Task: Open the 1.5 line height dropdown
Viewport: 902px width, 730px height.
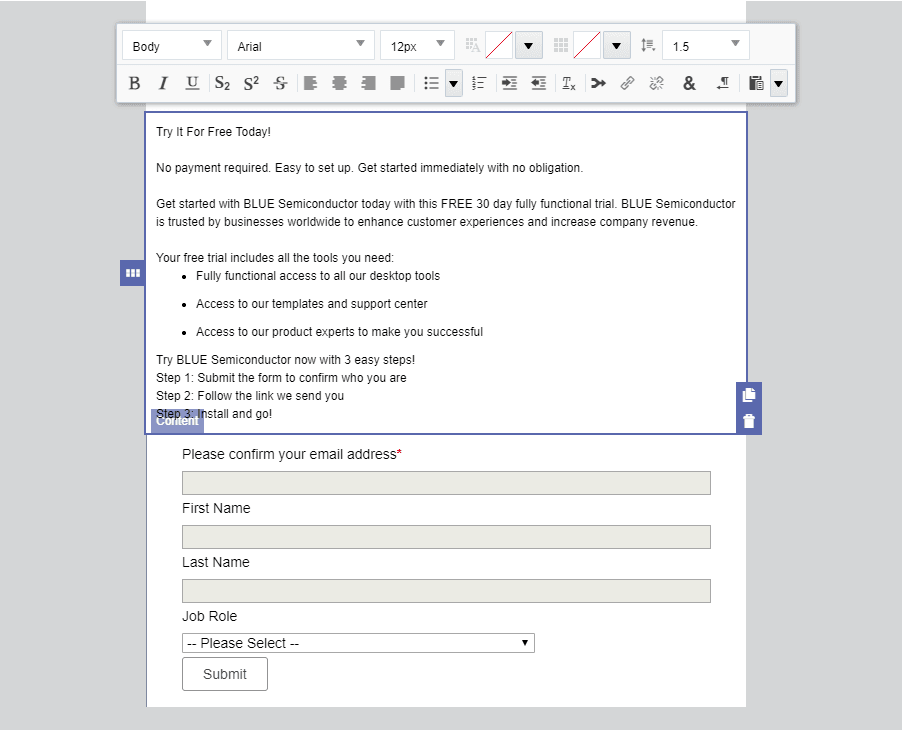Action: tap(706, 45)
